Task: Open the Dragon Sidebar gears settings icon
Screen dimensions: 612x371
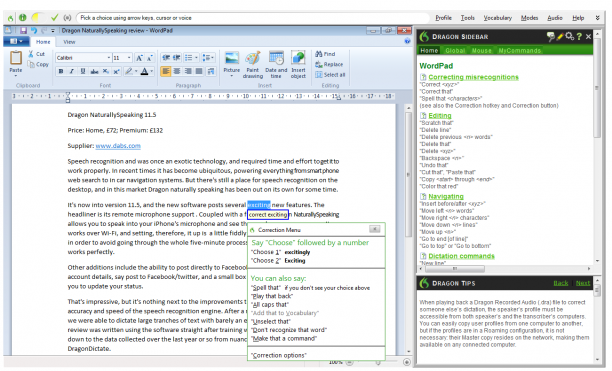Action: [x=569, y=36]
